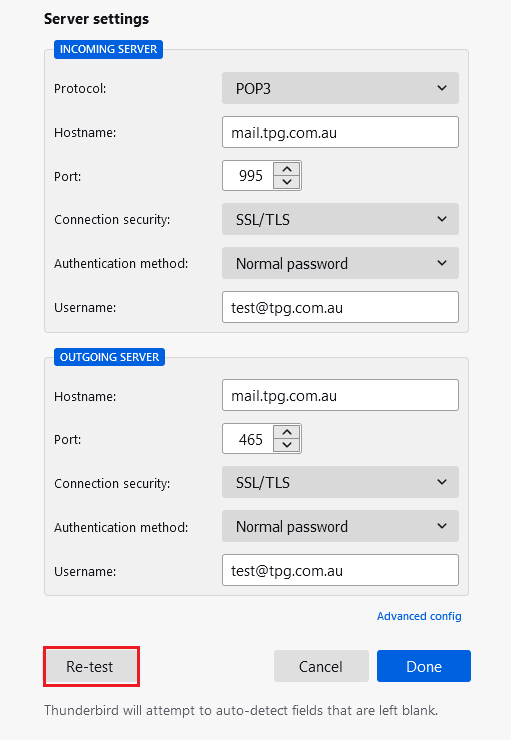Click the outgoing server Username field
Screen dimensions: 511x740
click(x=340, y=570)
